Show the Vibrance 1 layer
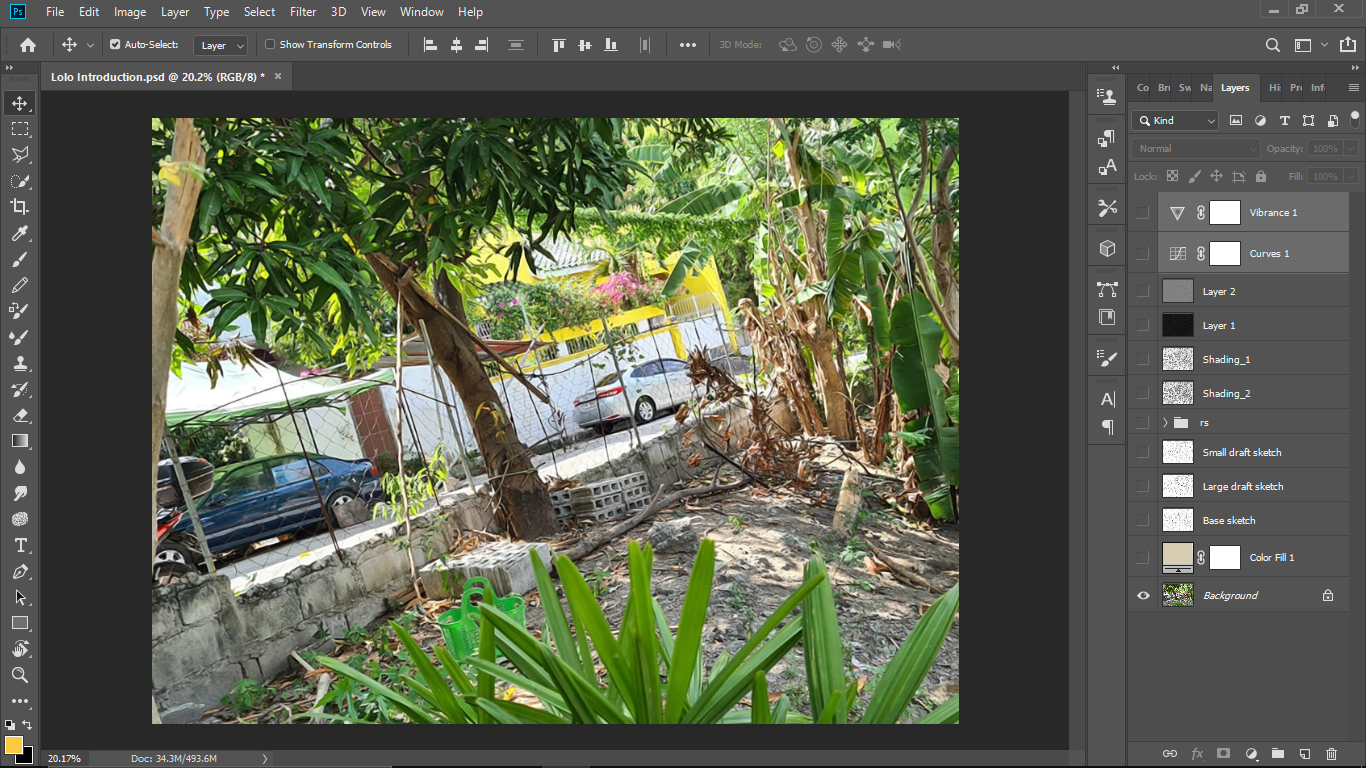Image resolution: width=1366 pixels, height=768 pixels. (1143, 212)
